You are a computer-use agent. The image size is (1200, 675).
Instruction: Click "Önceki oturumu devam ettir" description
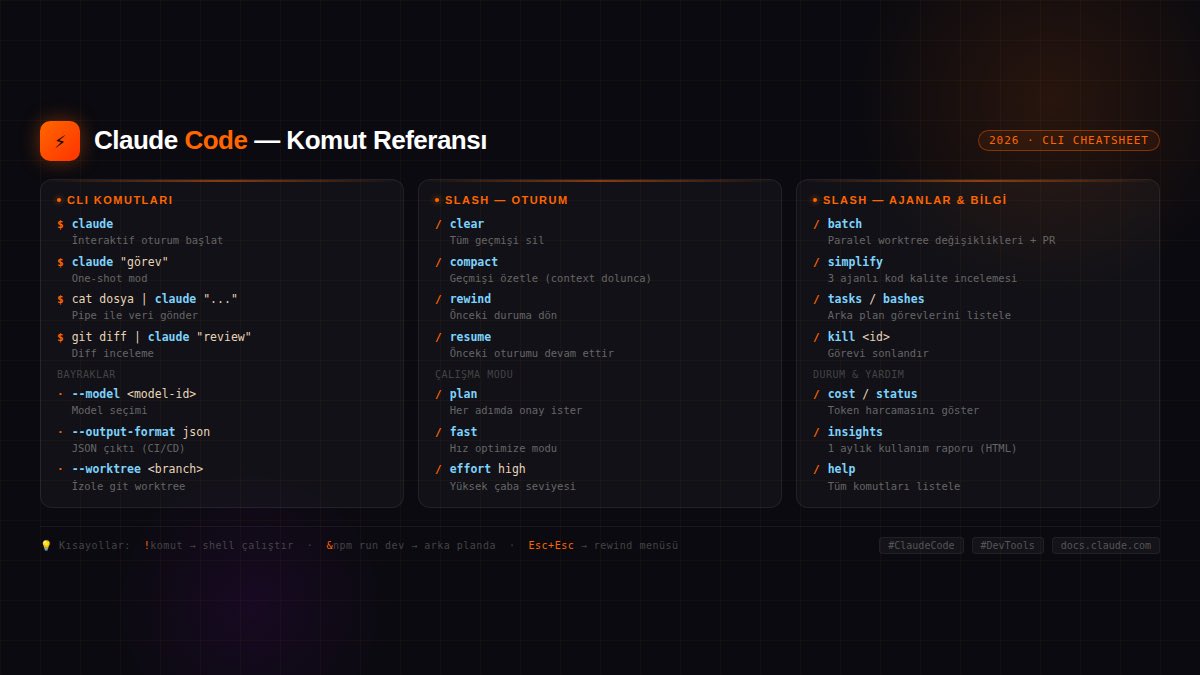pos(531,354)
